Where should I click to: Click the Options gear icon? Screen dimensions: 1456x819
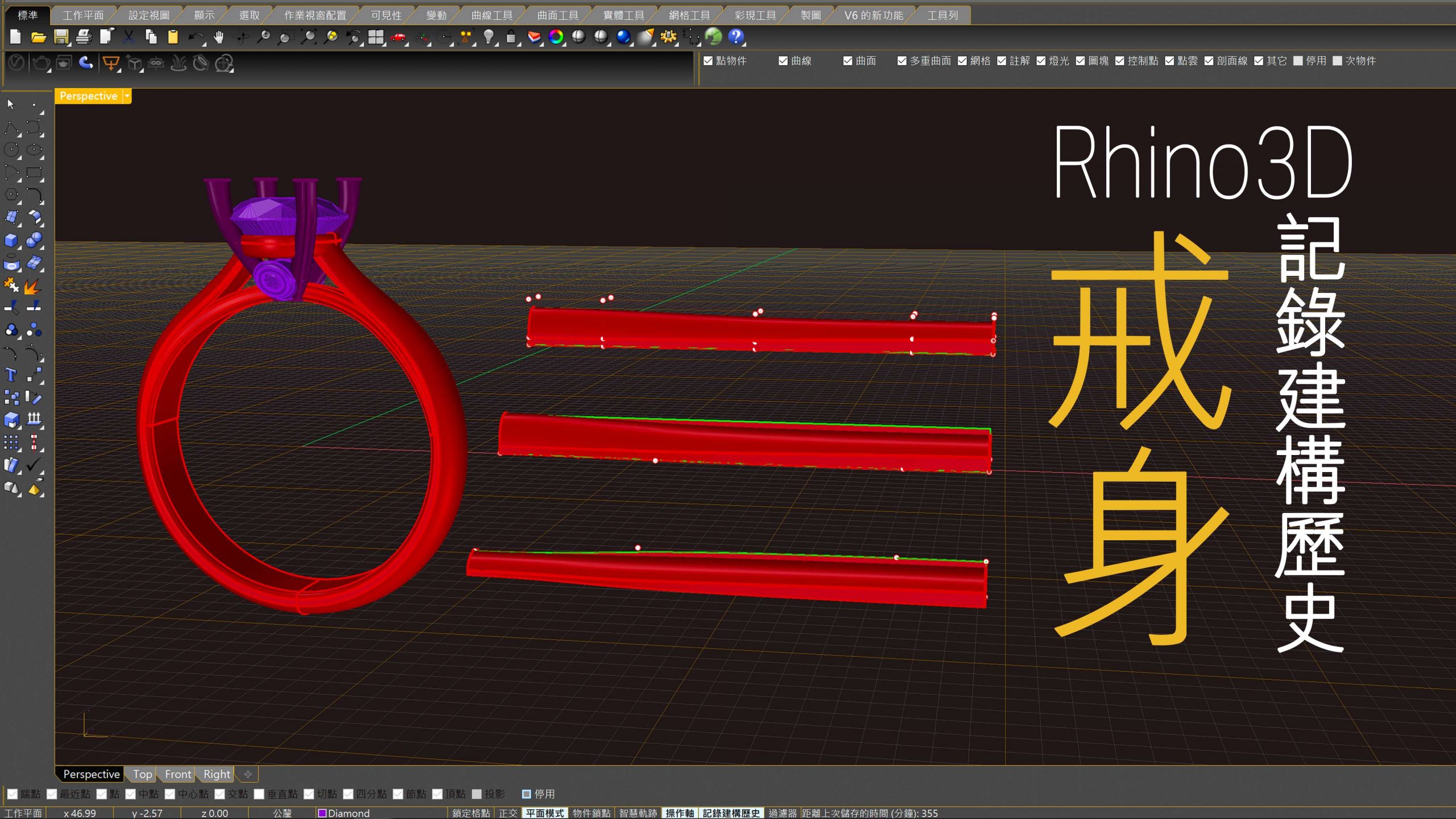click(x=668, y=38)
